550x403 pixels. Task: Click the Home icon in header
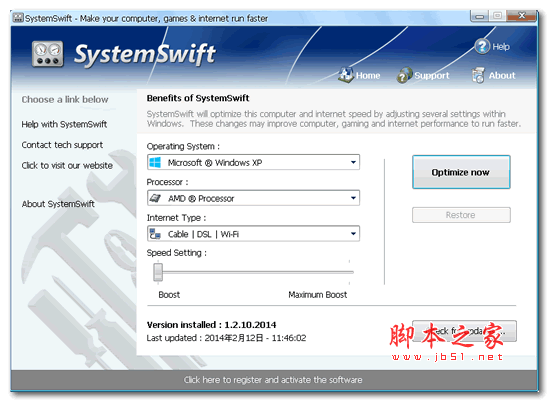point(346,75)
